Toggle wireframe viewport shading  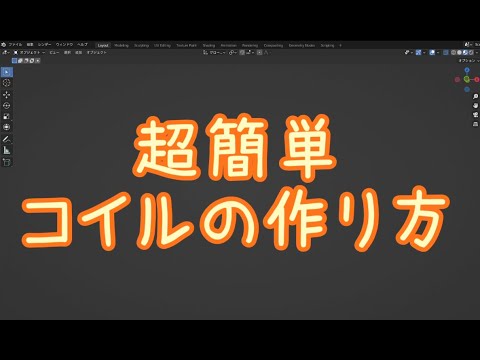[x=453, y=53]
